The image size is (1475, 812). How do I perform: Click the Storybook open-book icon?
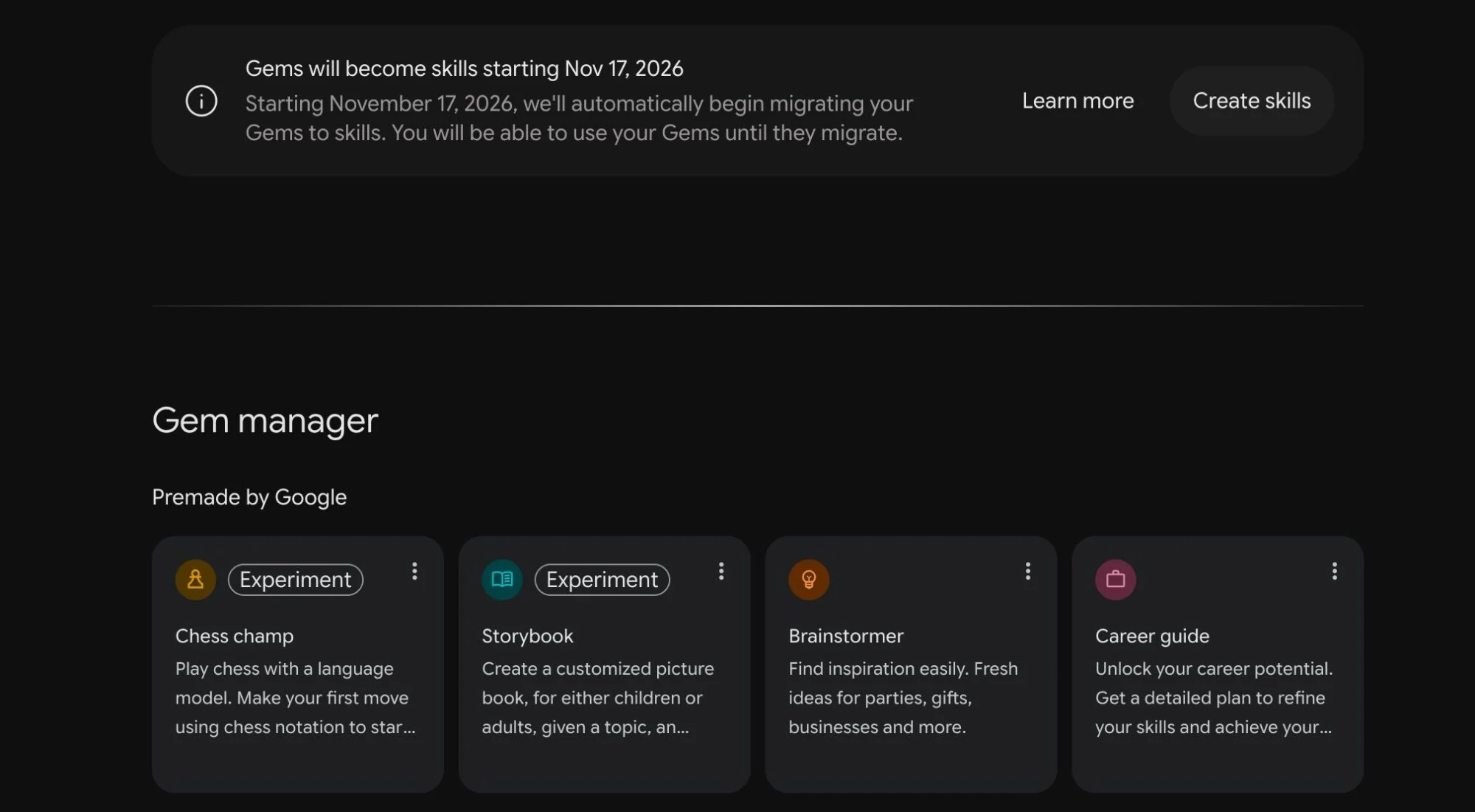(x=502, y=580)
